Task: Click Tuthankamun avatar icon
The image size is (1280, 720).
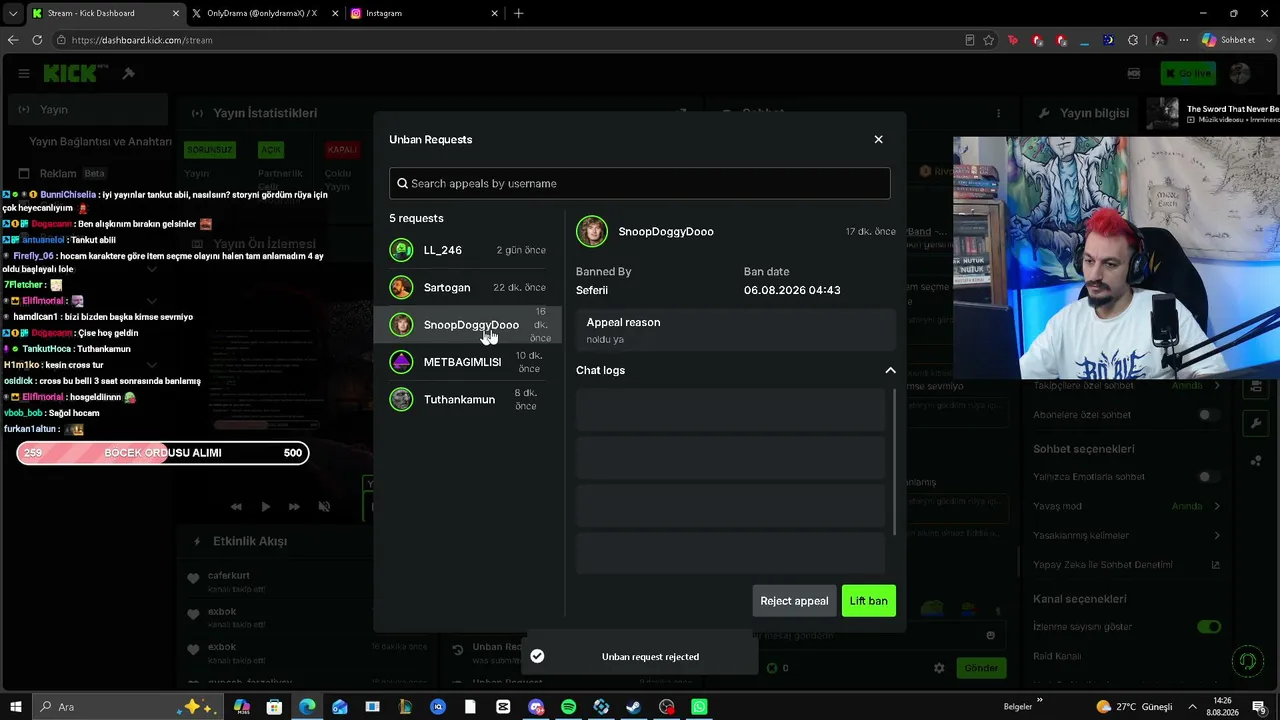Action: tap(401, 400)
